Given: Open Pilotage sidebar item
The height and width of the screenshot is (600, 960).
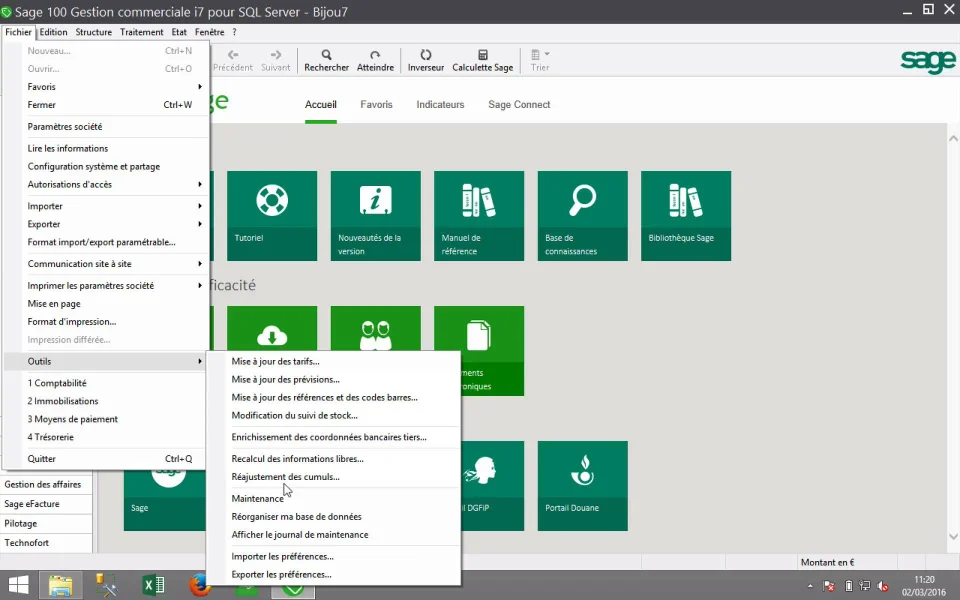Looking at the screenshot, I should (46, 523).
